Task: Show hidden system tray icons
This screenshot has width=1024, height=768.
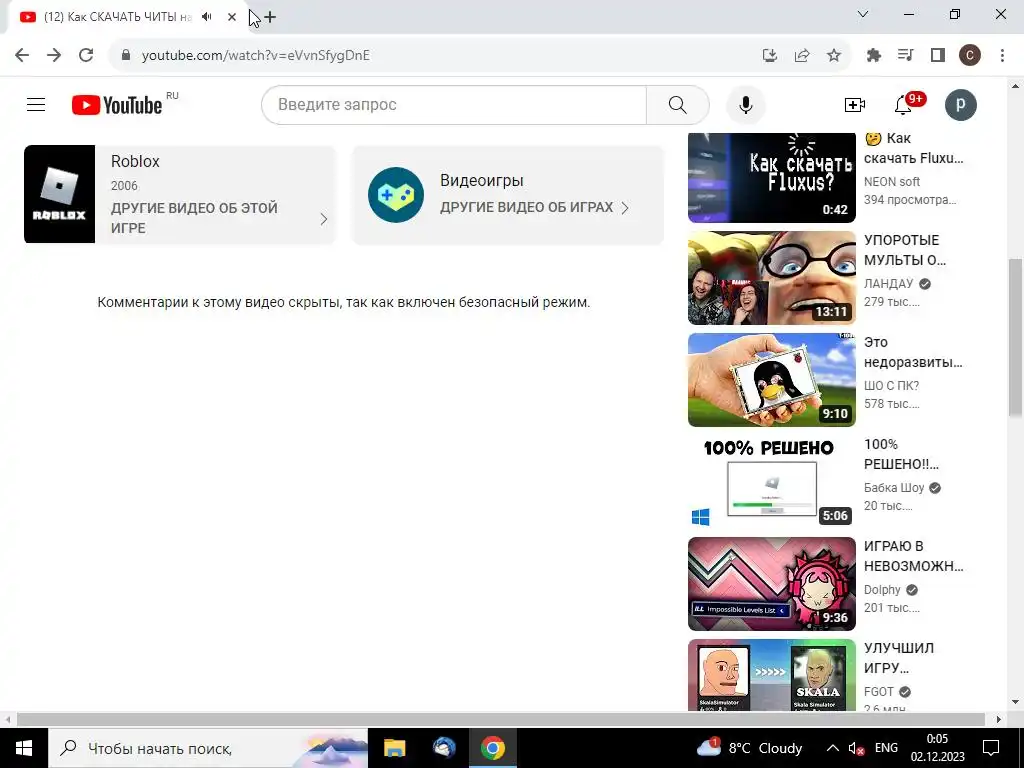Action: tap(833, 748)
